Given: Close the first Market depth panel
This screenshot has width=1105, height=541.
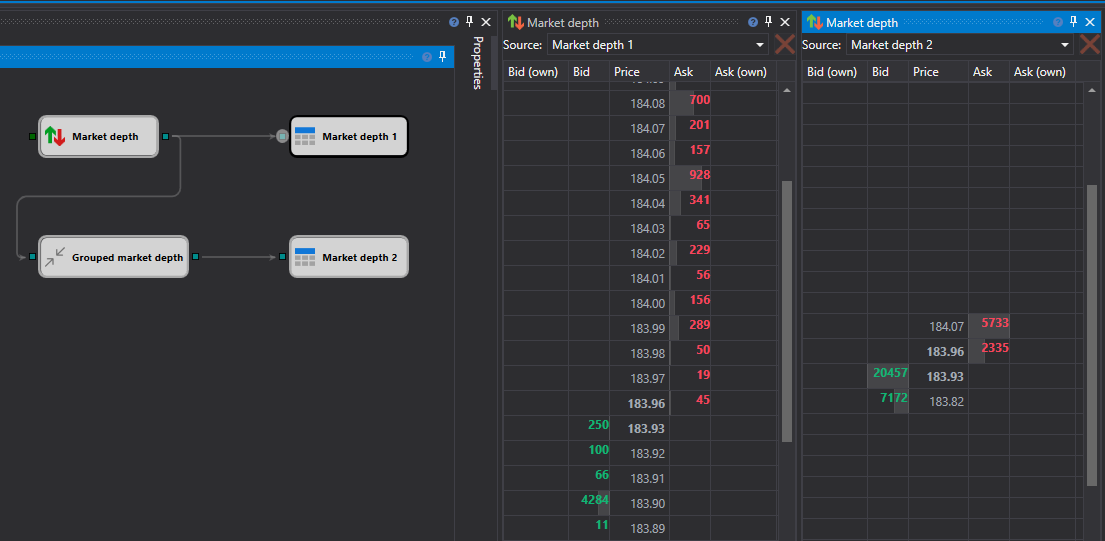Looking at the screenshot, I should pyautogui.click(x=784, y=23).
